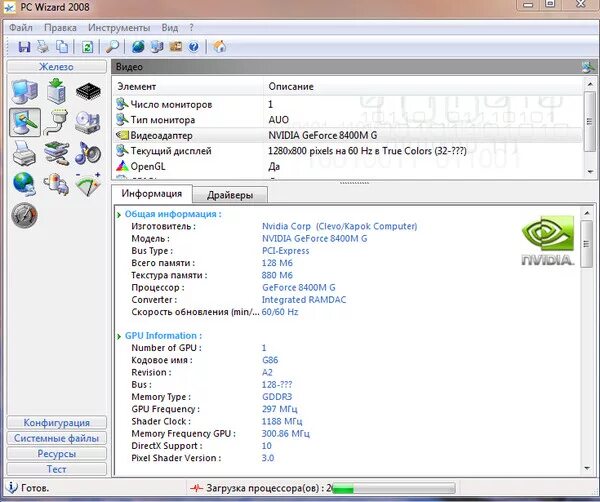This screenshot has height=502, width=600.
Task: Open the Инструменты menu
Action: [119, 28]
